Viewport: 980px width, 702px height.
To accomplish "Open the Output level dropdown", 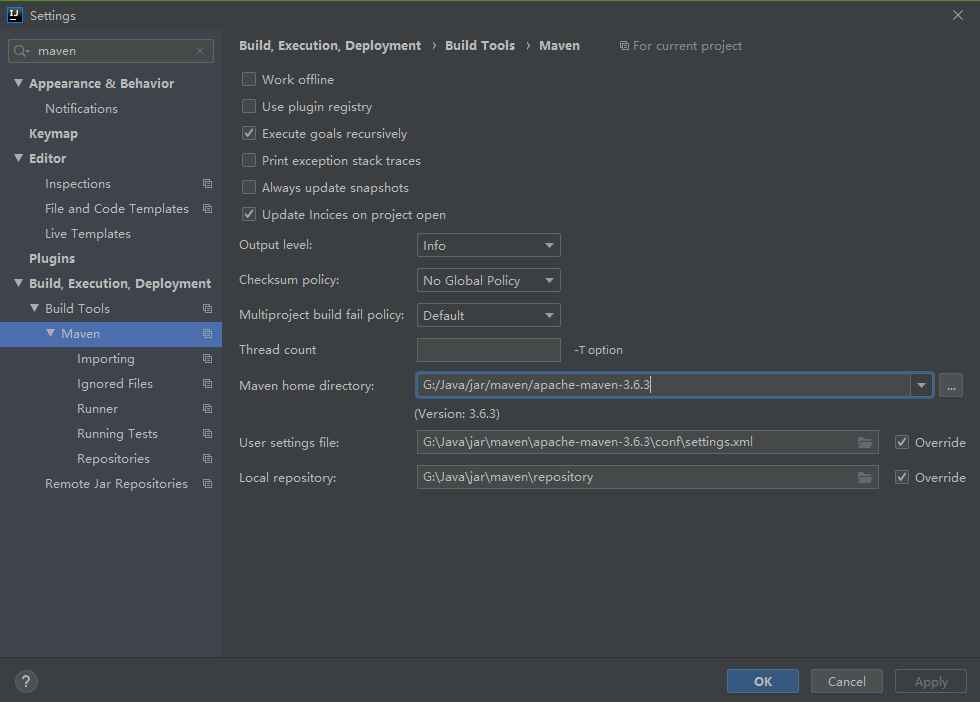I will click(x=489, y=245).
